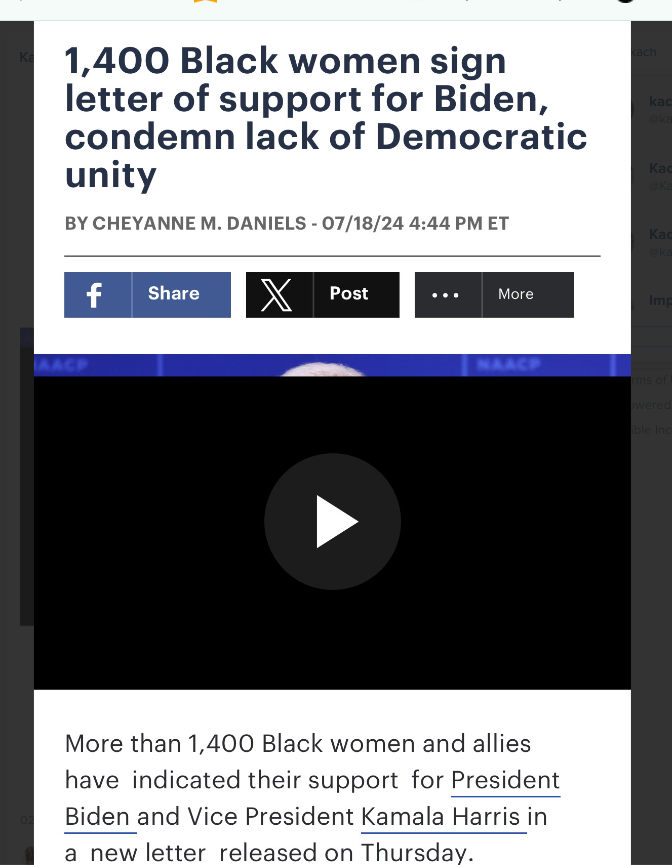Open the President Biden link

(x=312, y=798)
